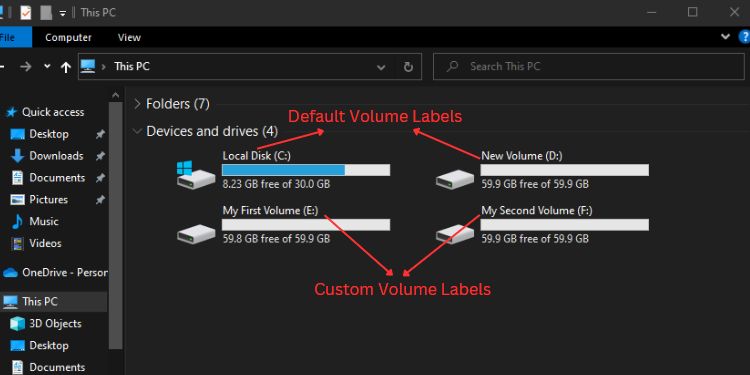This screenshot has width=750, height=375.
Task: Refresh This PC view
Action: tap(408, 67)
